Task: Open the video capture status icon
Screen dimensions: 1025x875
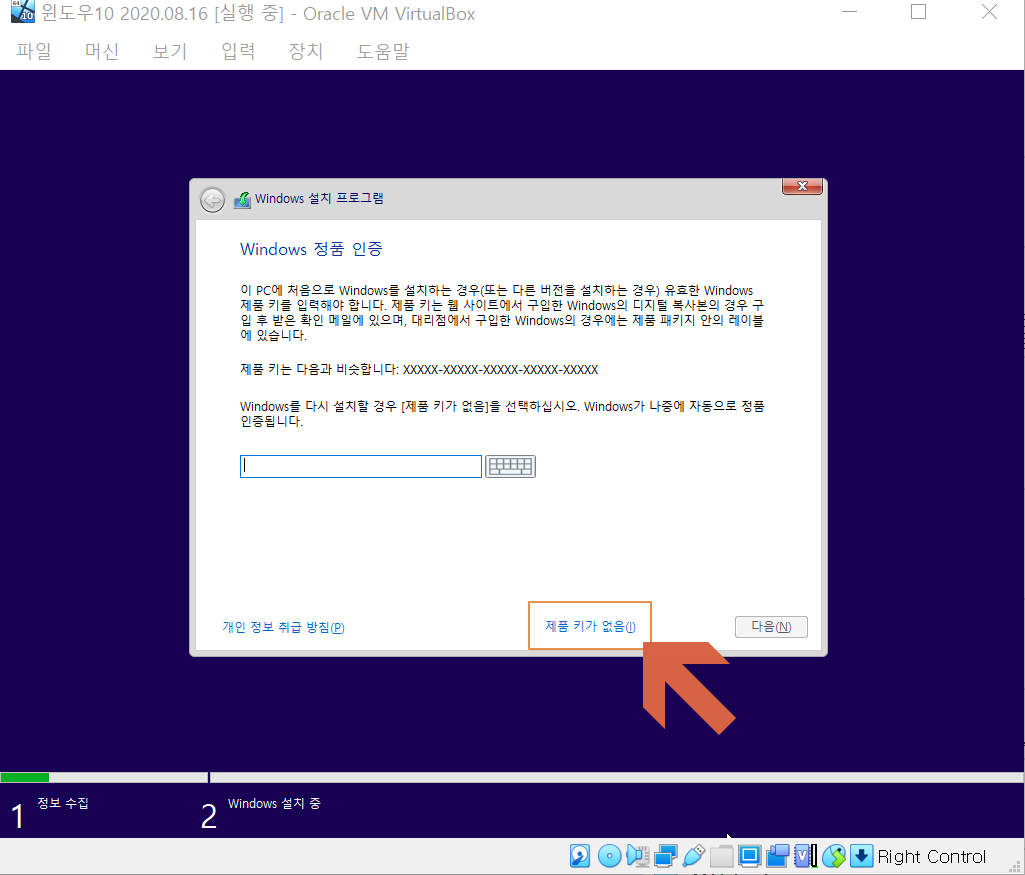Action: [x=778, y=855]
